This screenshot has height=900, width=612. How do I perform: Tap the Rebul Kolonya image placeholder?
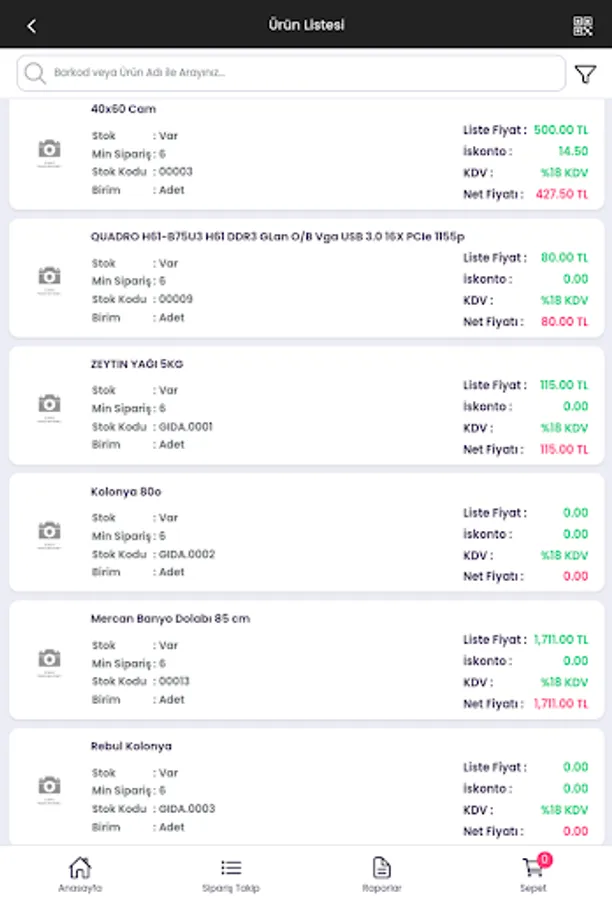click(x=49, y=787)
